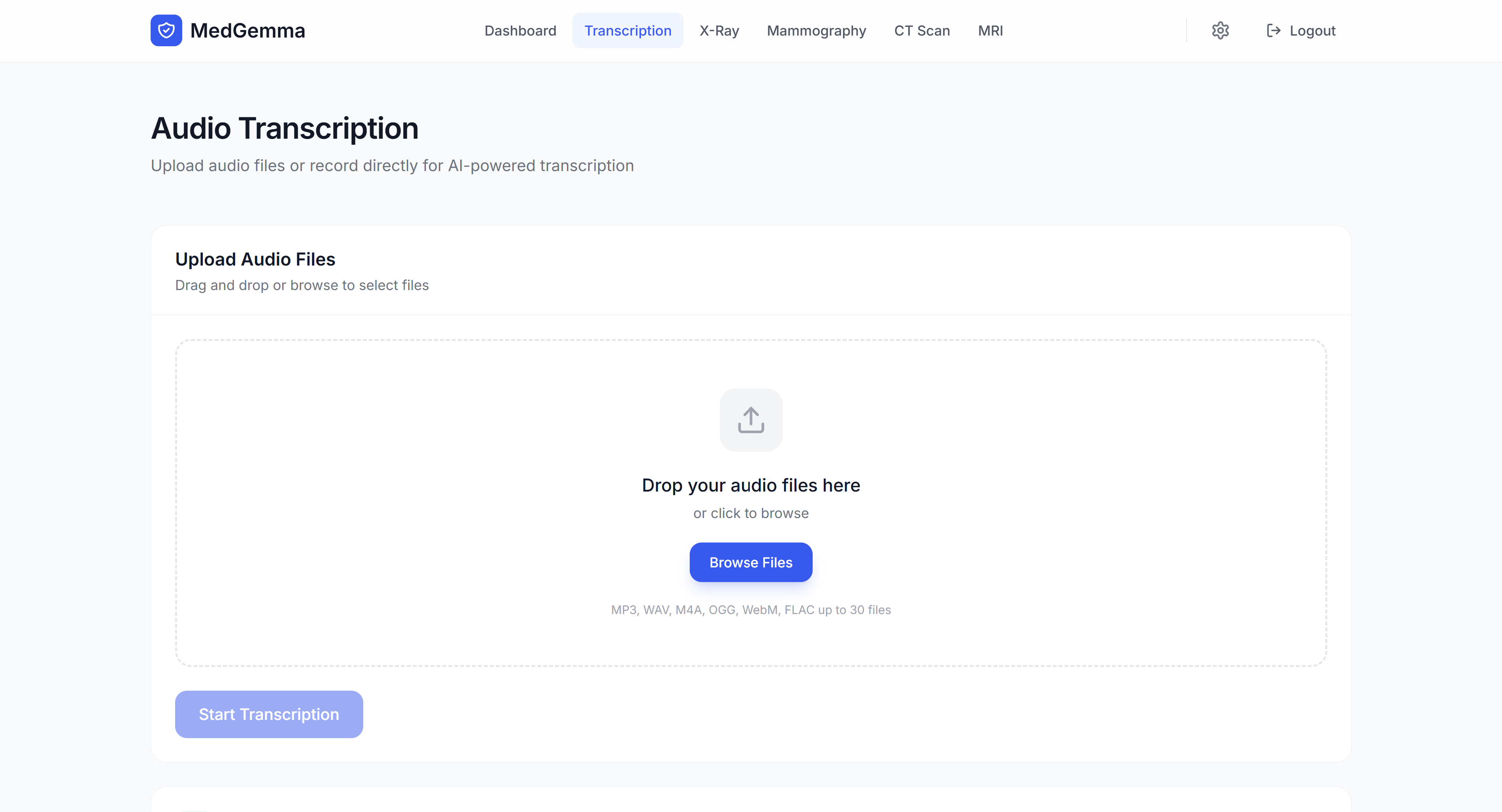Click the Upload Audio Files card title
1502x812 pixels.
(255, 259)
